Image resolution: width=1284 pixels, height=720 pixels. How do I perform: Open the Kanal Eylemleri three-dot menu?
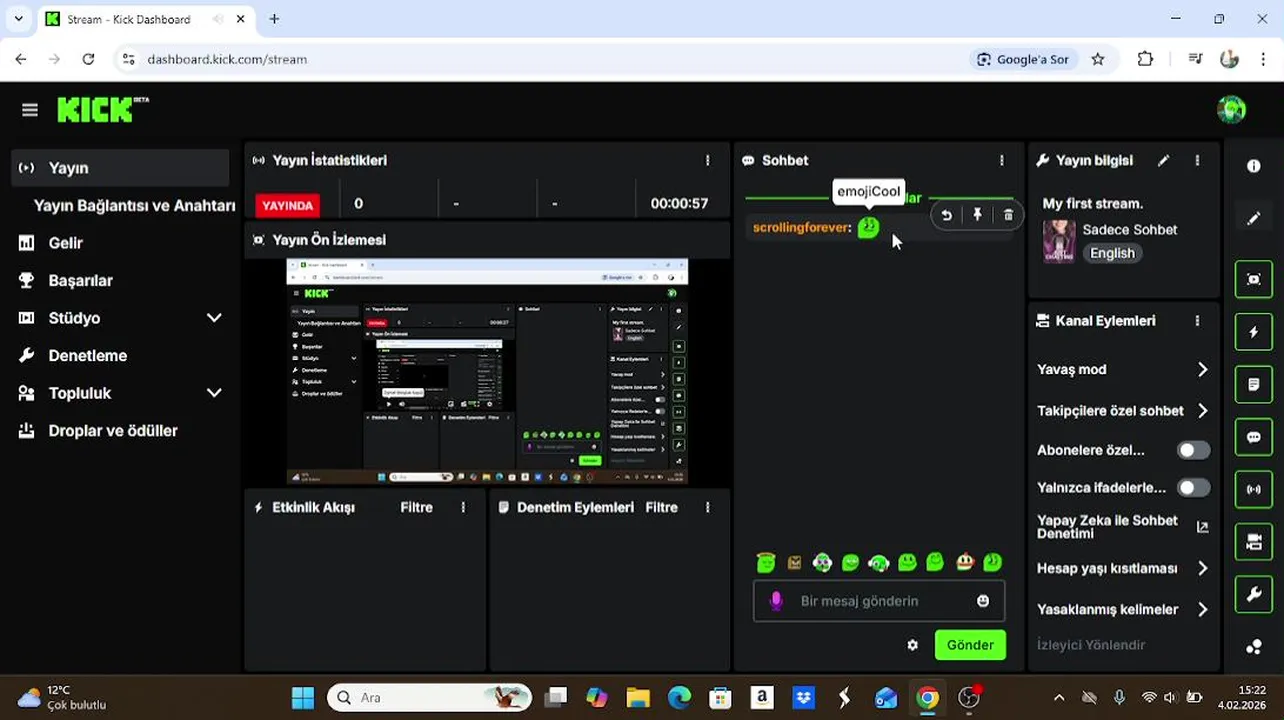1197,321
